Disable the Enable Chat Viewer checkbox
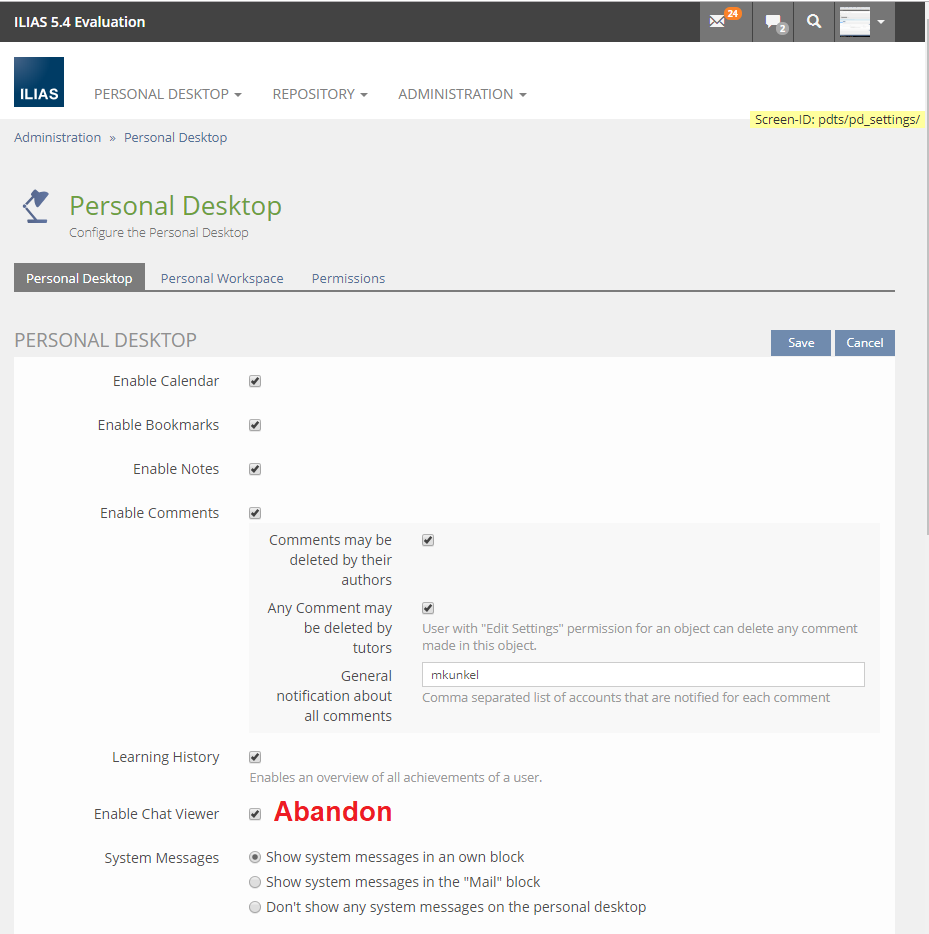Screen dimensions: 929x934 tap(255, 814)
